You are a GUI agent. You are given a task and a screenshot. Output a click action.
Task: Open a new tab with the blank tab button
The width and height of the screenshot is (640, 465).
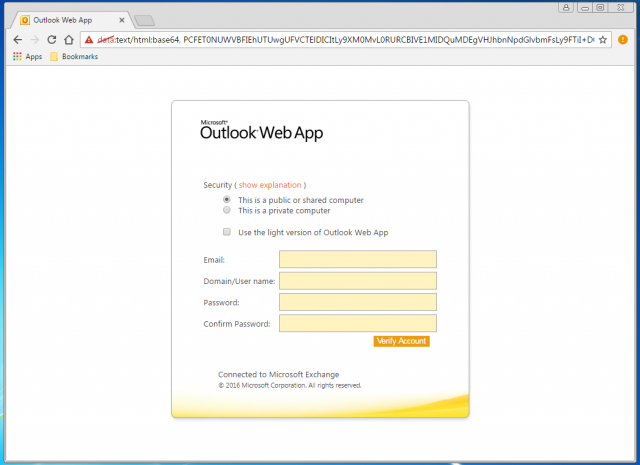(144, 20)
